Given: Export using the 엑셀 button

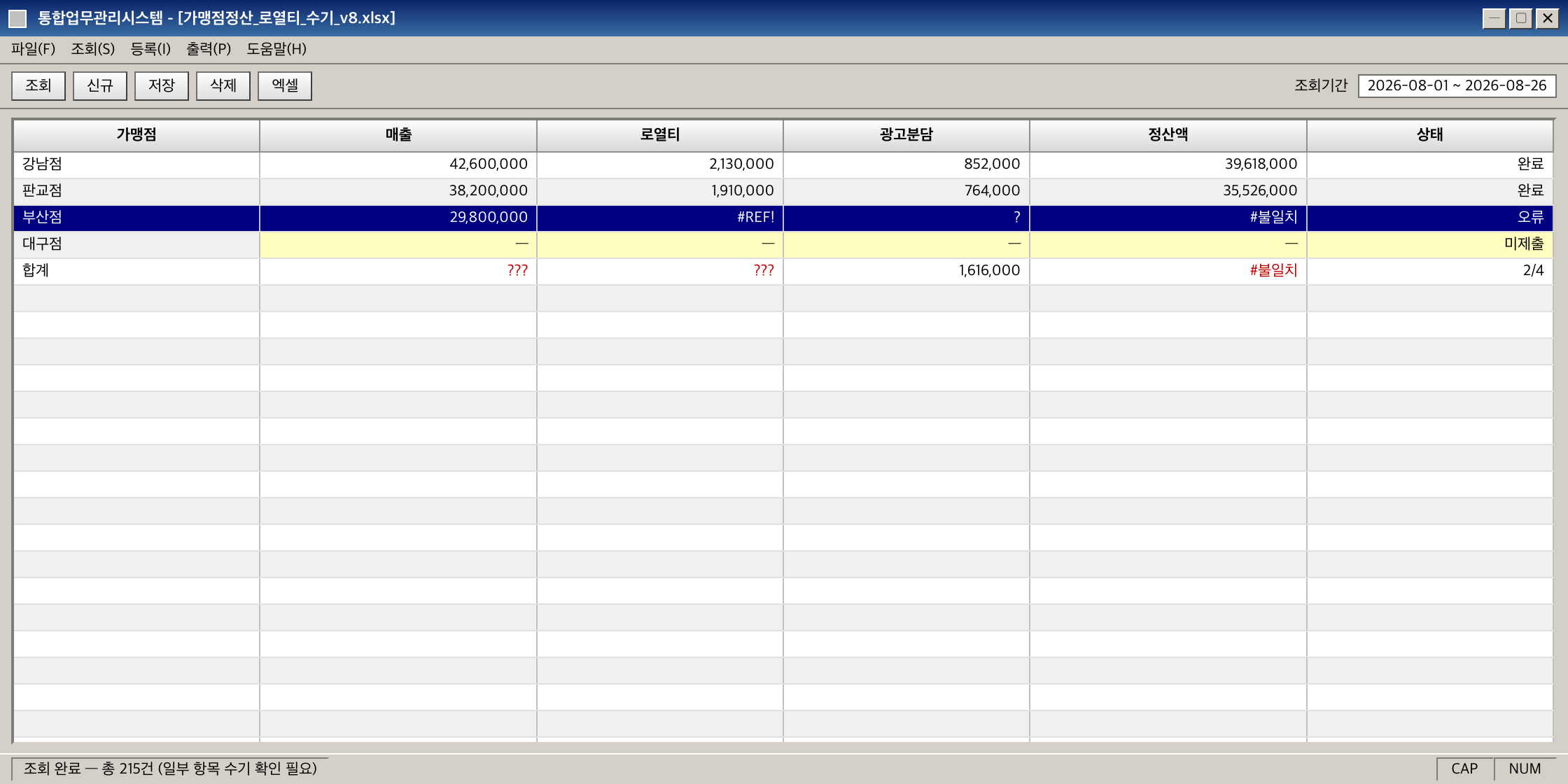Looking at the screenshot, I should point(285,86).
